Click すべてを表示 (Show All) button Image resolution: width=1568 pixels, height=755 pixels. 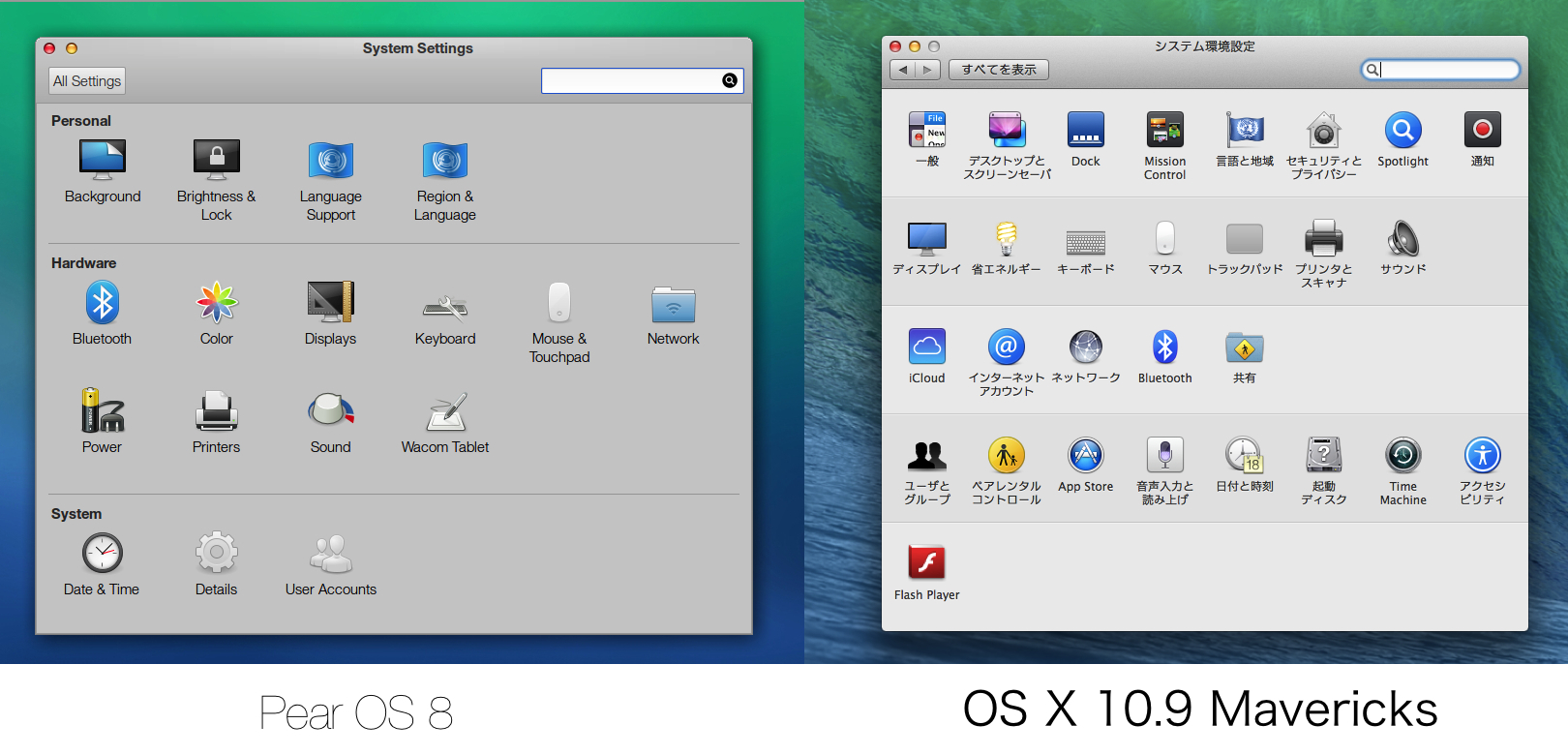(x=999, y=70)
